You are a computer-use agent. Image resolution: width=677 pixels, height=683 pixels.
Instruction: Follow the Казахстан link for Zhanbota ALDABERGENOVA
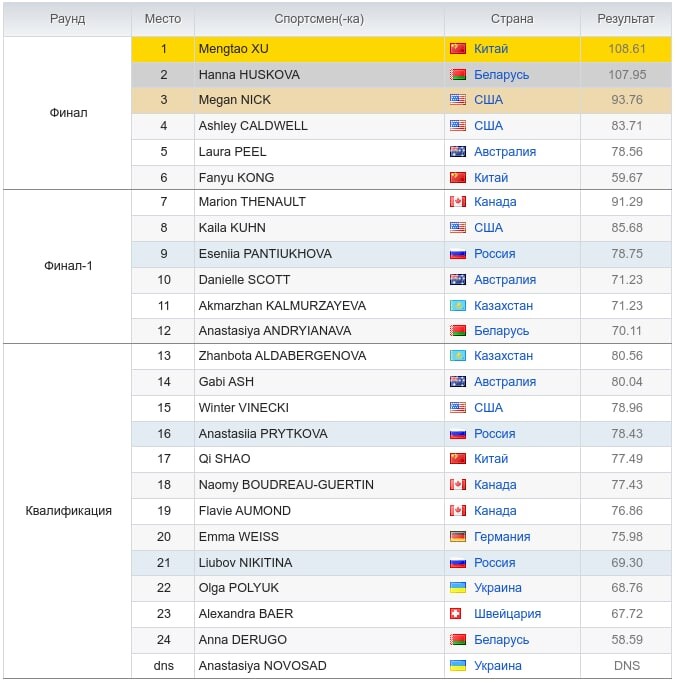[503, 356]
